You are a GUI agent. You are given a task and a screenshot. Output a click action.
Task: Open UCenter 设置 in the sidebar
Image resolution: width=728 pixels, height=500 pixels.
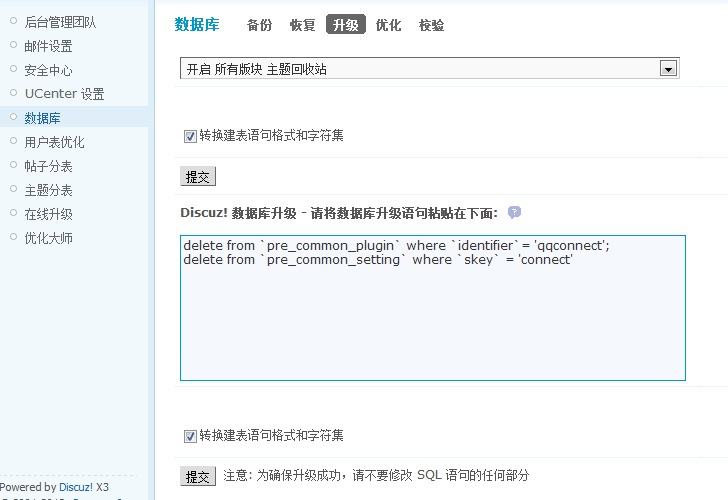[x=65, y=94]
